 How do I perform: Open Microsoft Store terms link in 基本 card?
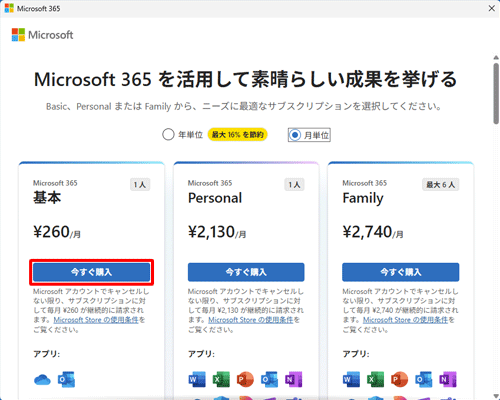point(96,320)
